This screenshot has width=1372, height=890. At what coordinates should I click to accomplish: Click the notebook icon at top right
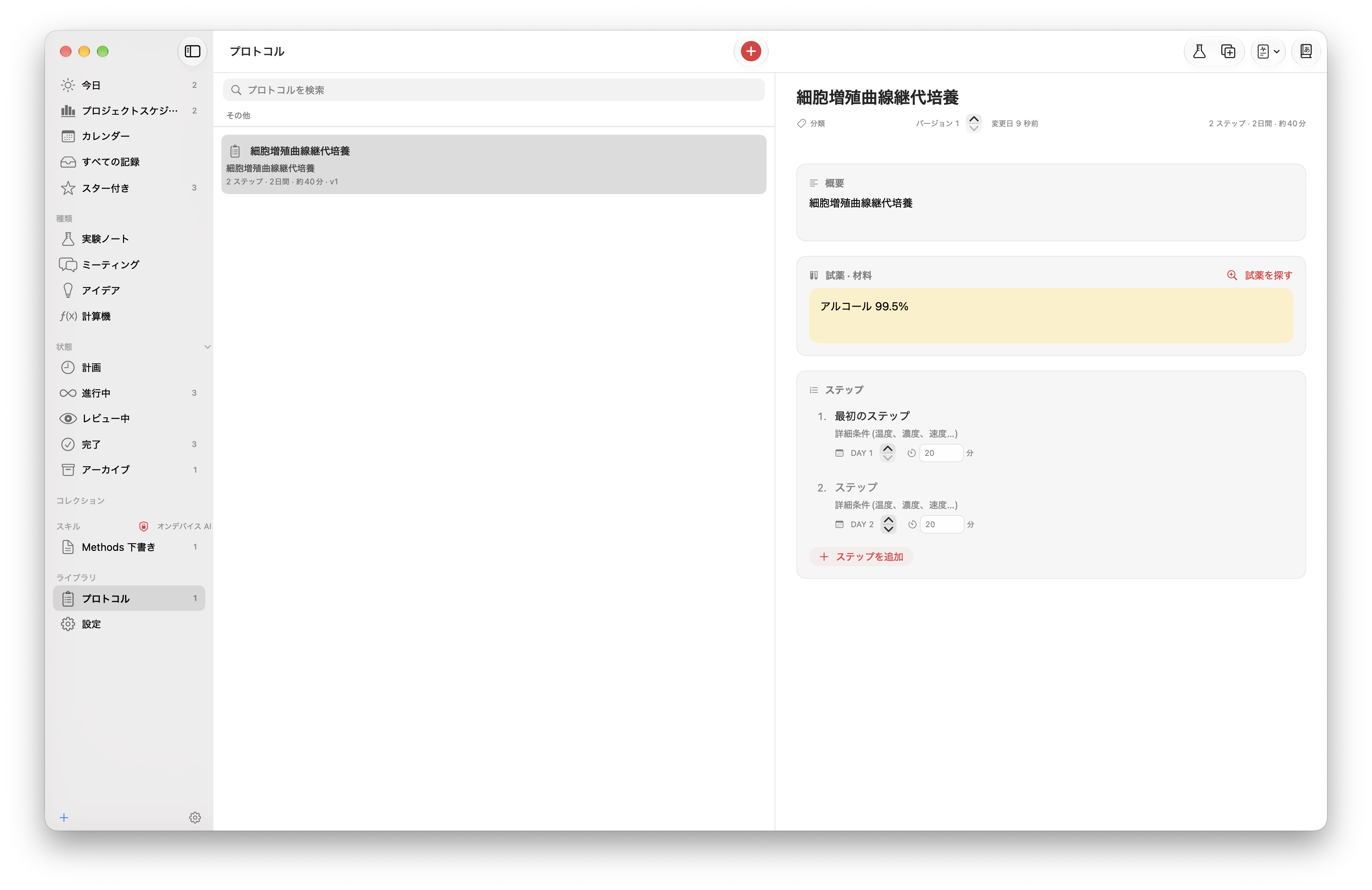(1306, 51)
